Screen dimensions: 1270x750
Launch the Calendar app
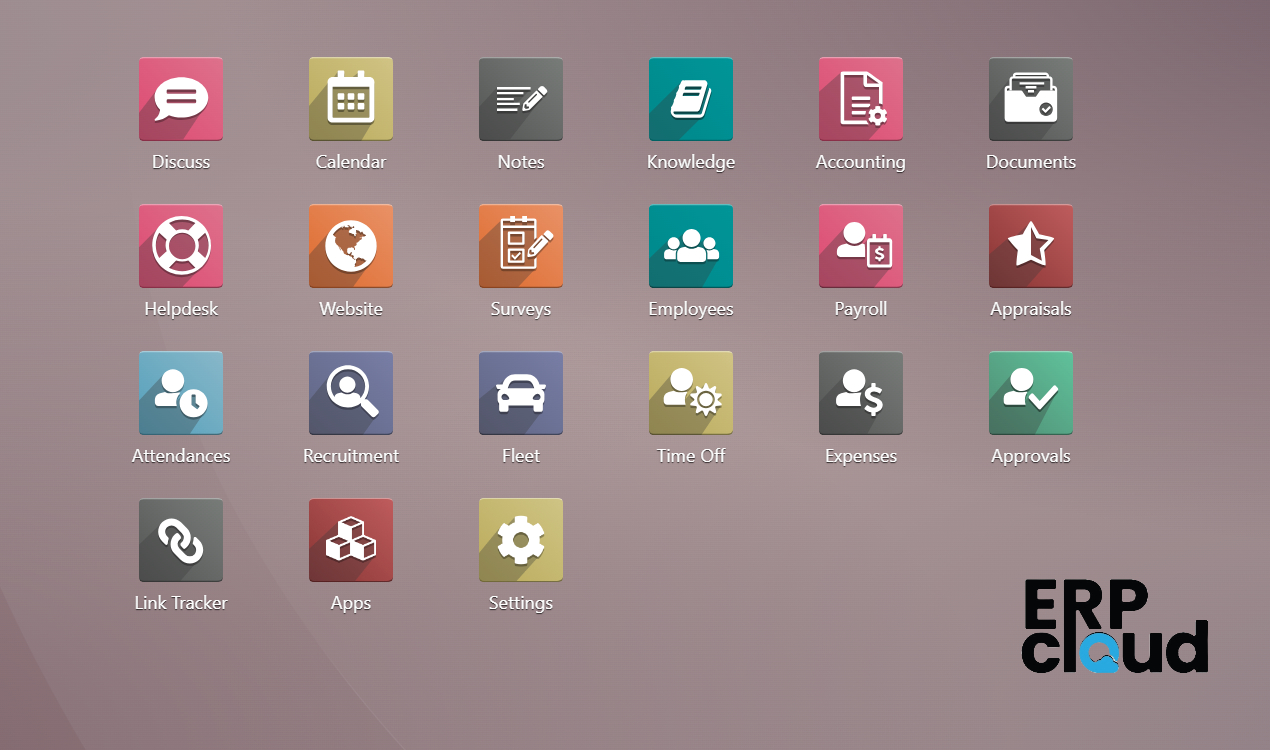[x=351, y=99]
